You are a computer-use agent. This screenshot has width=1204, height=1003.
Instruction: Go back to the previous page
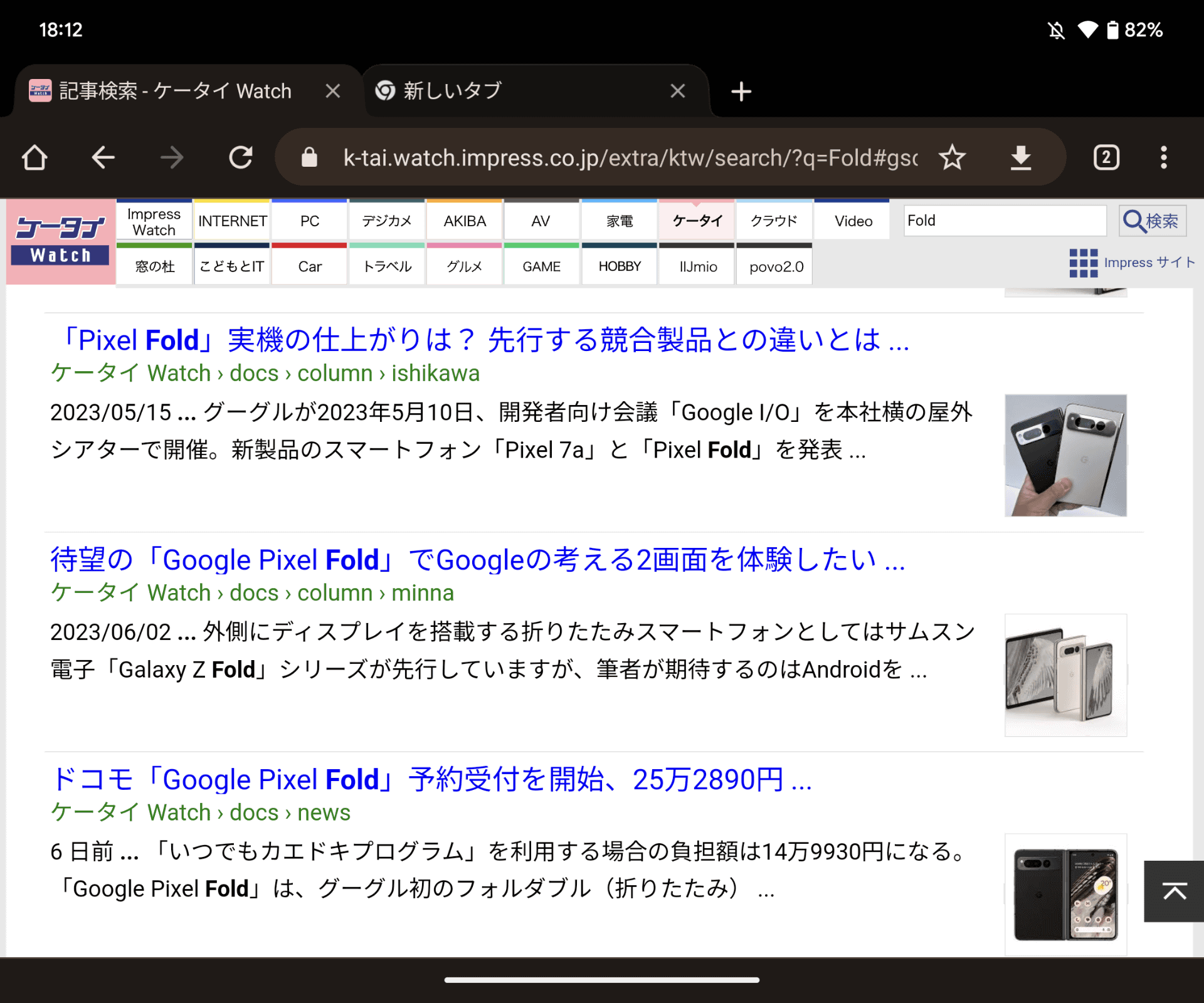[104, 157]
